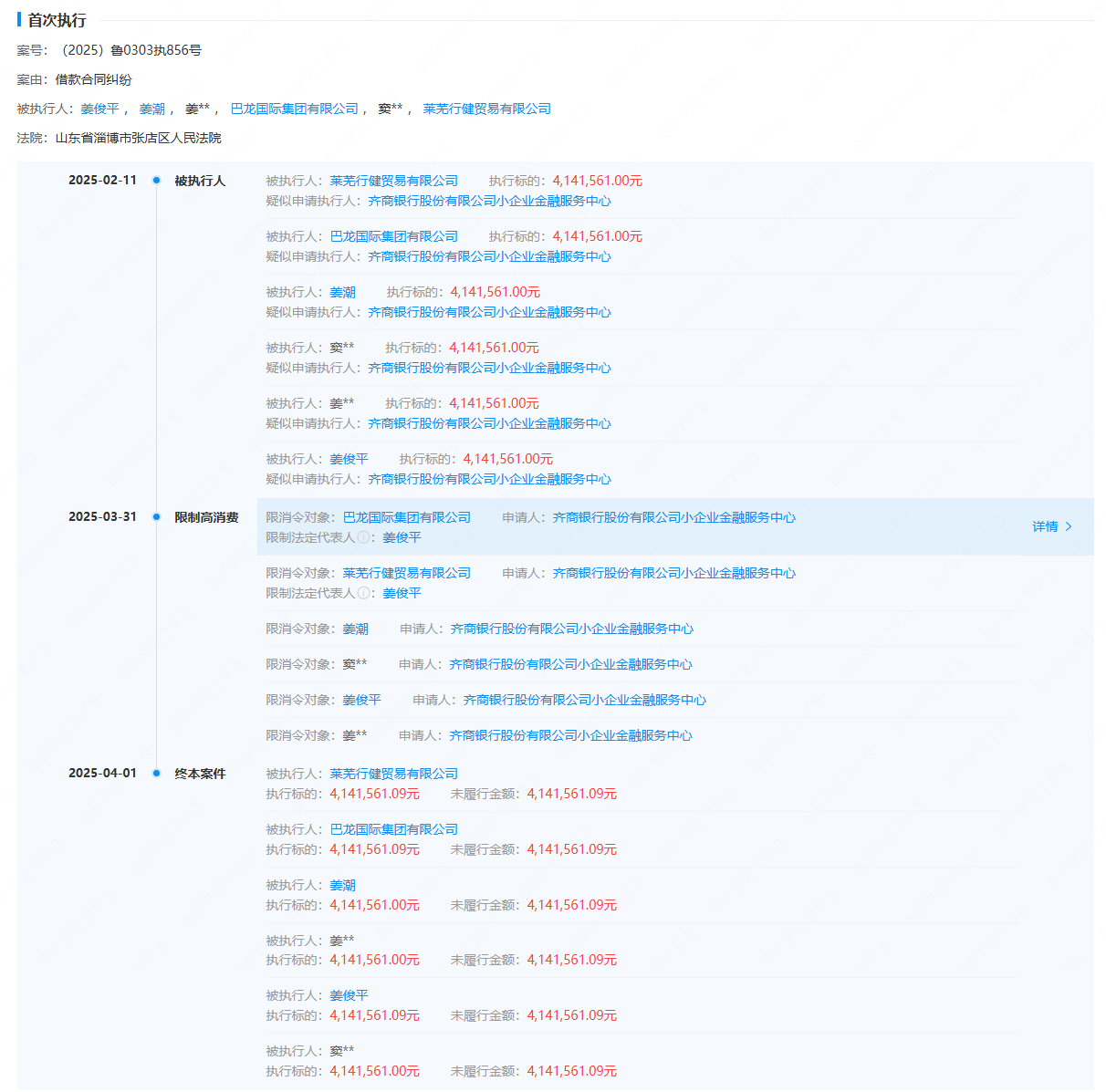Image resolution: width=1106 pixels, height=1092 pixels.
Task: Open 齐商银行 applicant under 巴龙国际 2025-02-11 entry
Action: coord(490,257)
